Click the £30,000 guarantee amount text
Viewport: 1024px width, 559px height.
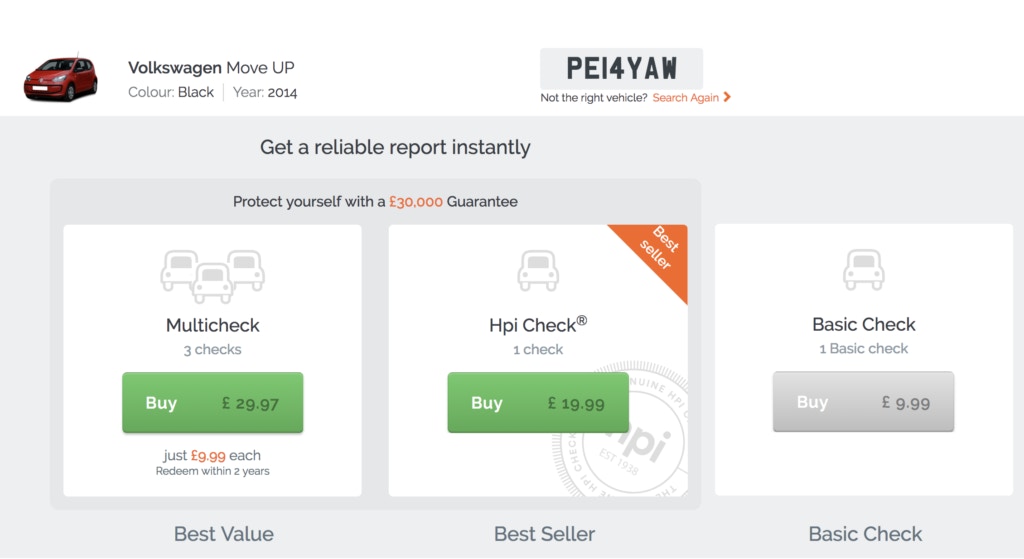(415, 201)
